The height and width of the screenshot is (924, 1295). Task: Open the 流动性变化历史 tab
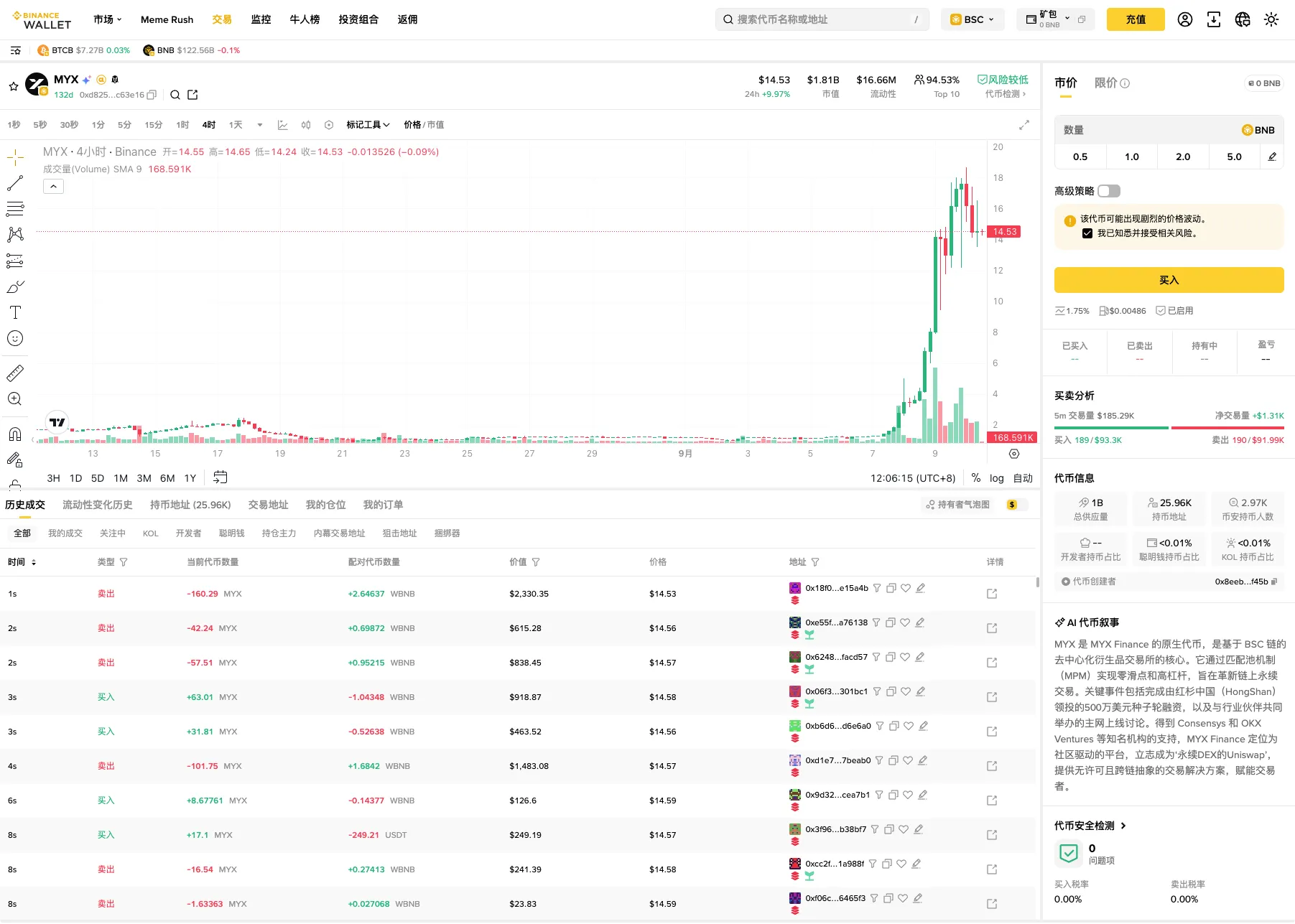click(x=98, y=505)
